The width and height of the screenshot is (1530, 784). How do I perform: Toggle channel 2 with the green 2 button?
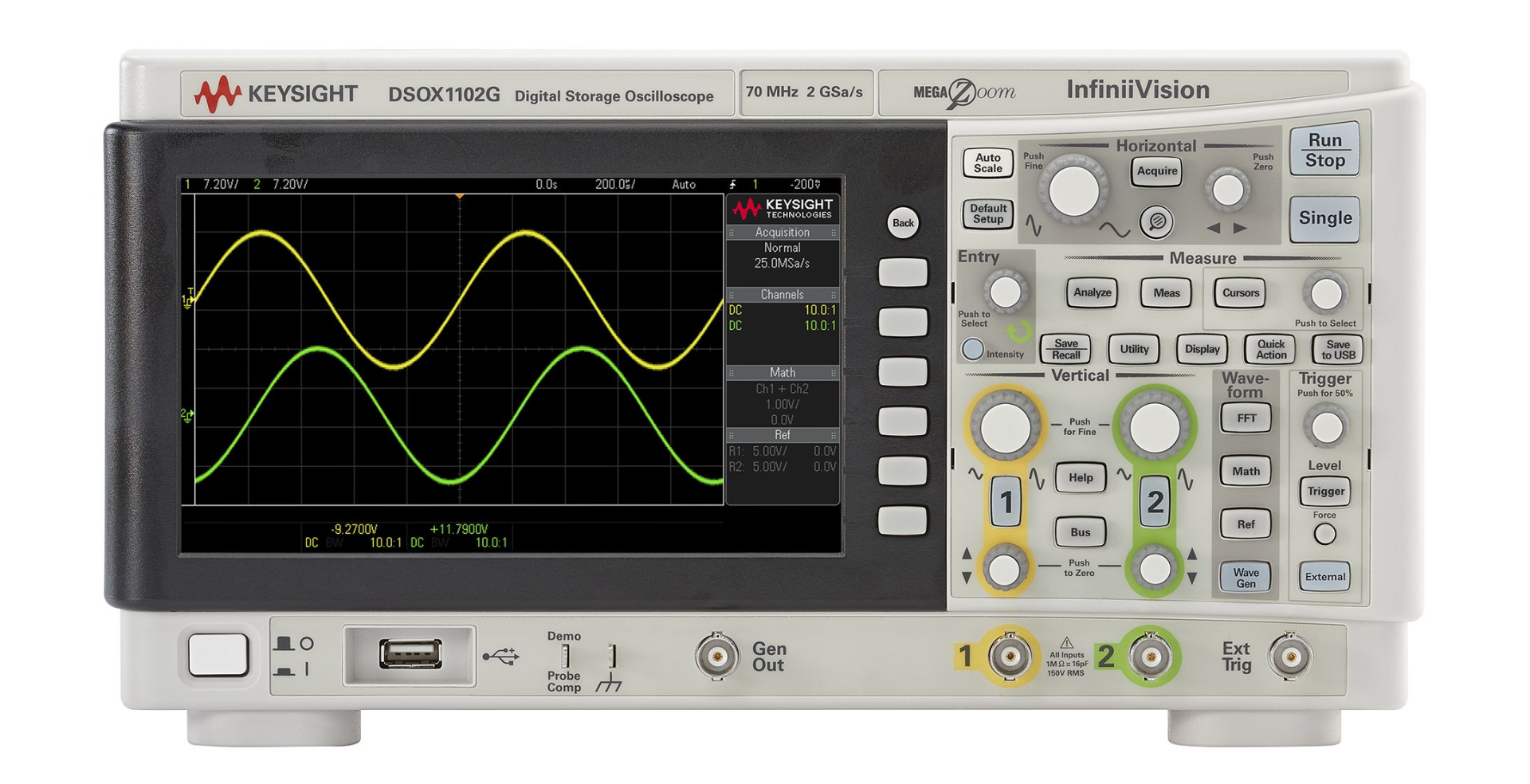point(1155,502)
